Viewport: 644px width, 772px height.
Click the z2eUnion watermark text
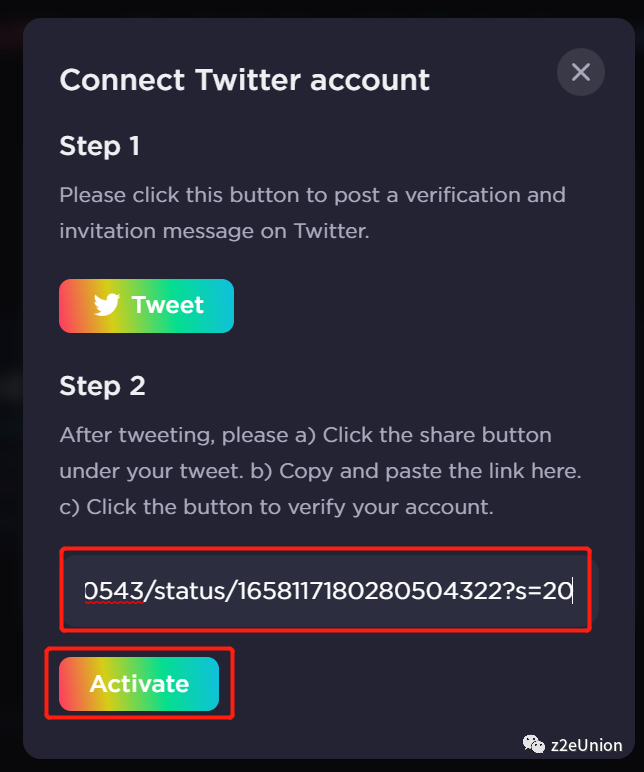(x=586, y=746)
